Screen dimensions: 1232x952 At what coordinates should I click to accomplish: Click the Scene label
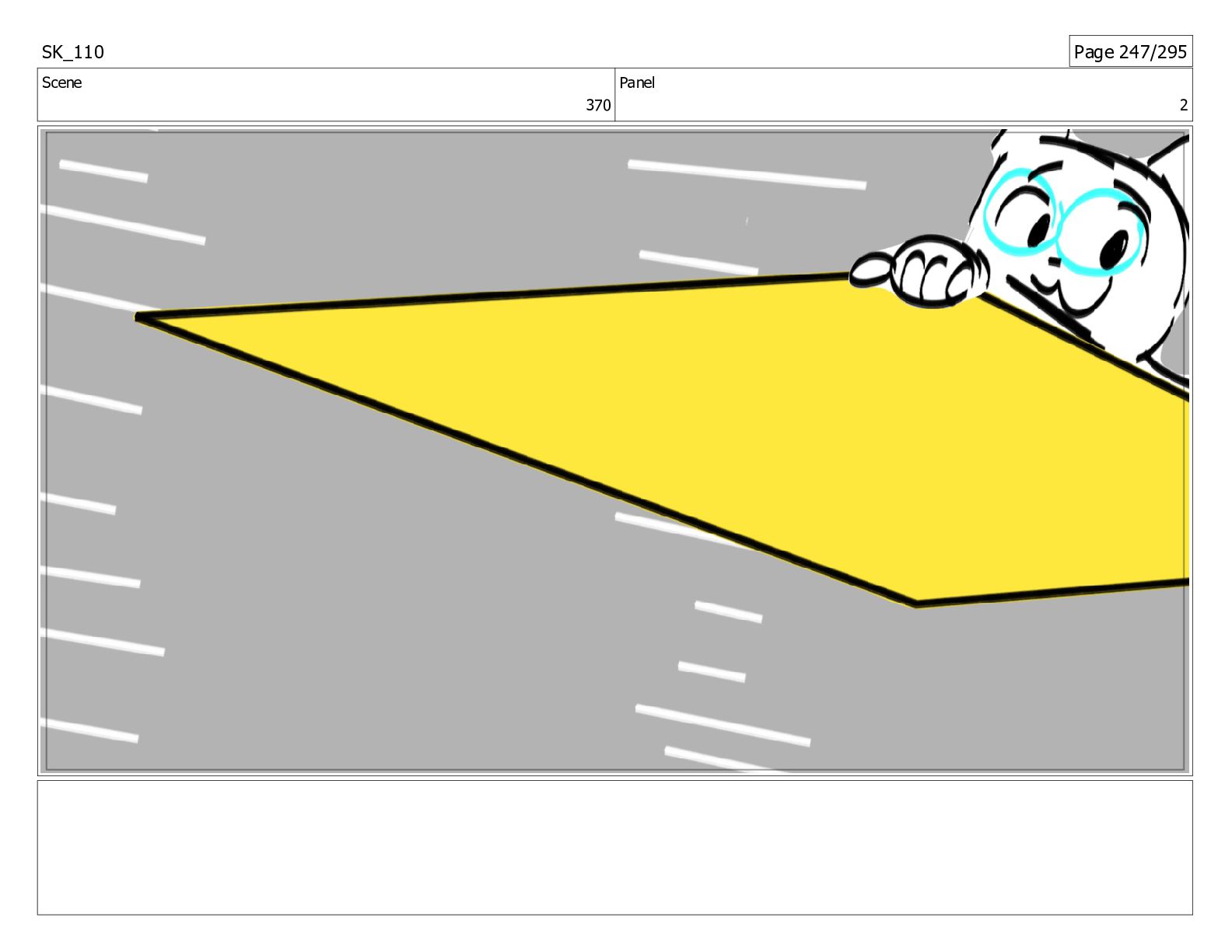click(x=61, y=82)
